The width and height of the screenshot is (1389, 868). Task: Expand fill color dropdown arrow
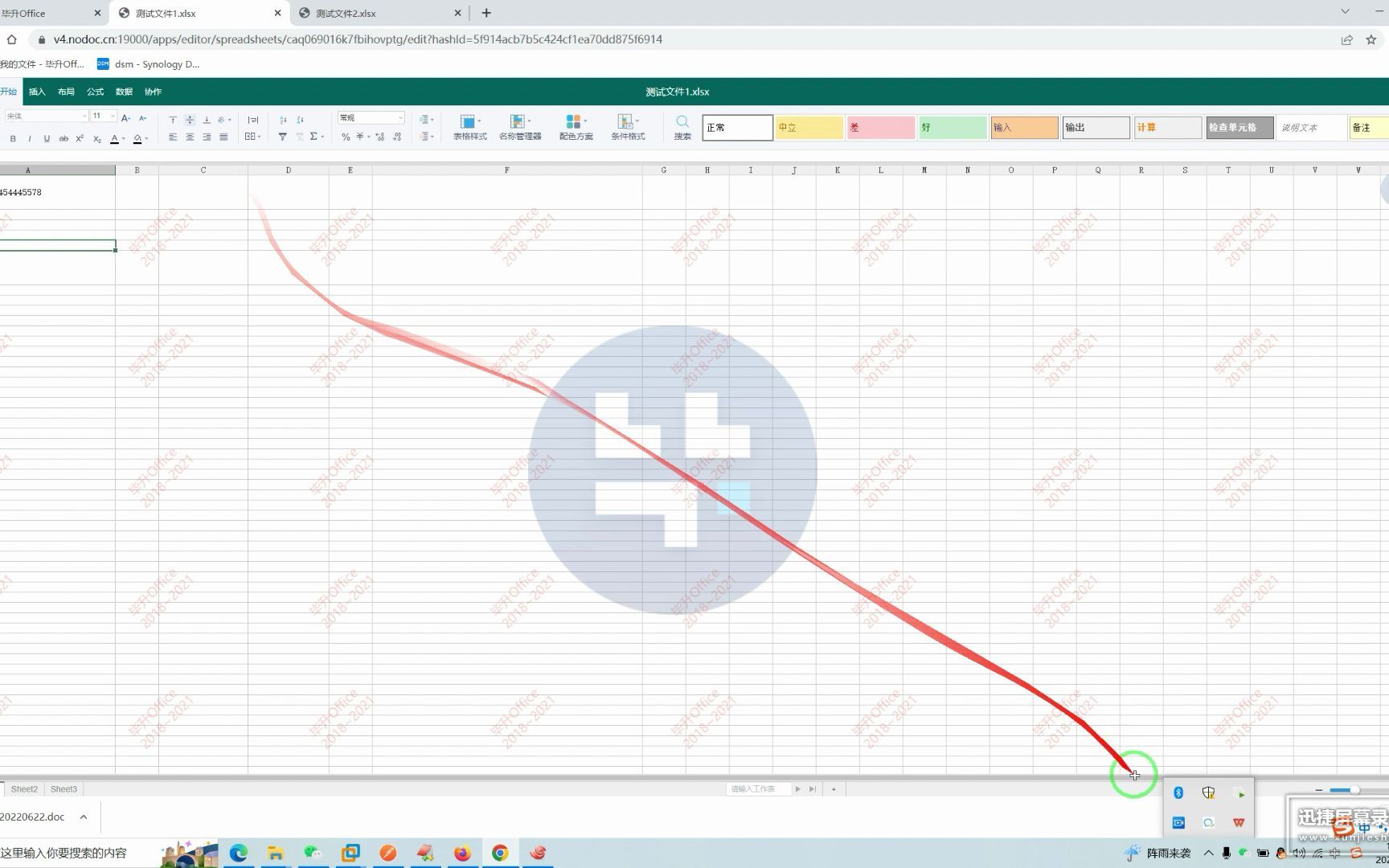(x=146, y=139)
